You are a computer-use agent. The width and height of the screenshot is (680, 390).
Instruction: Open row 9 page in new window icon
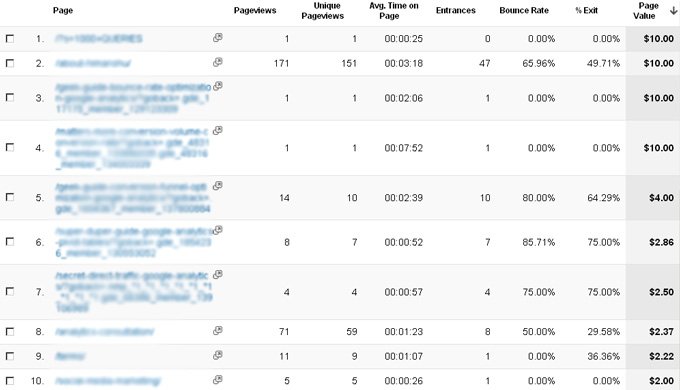218,355
